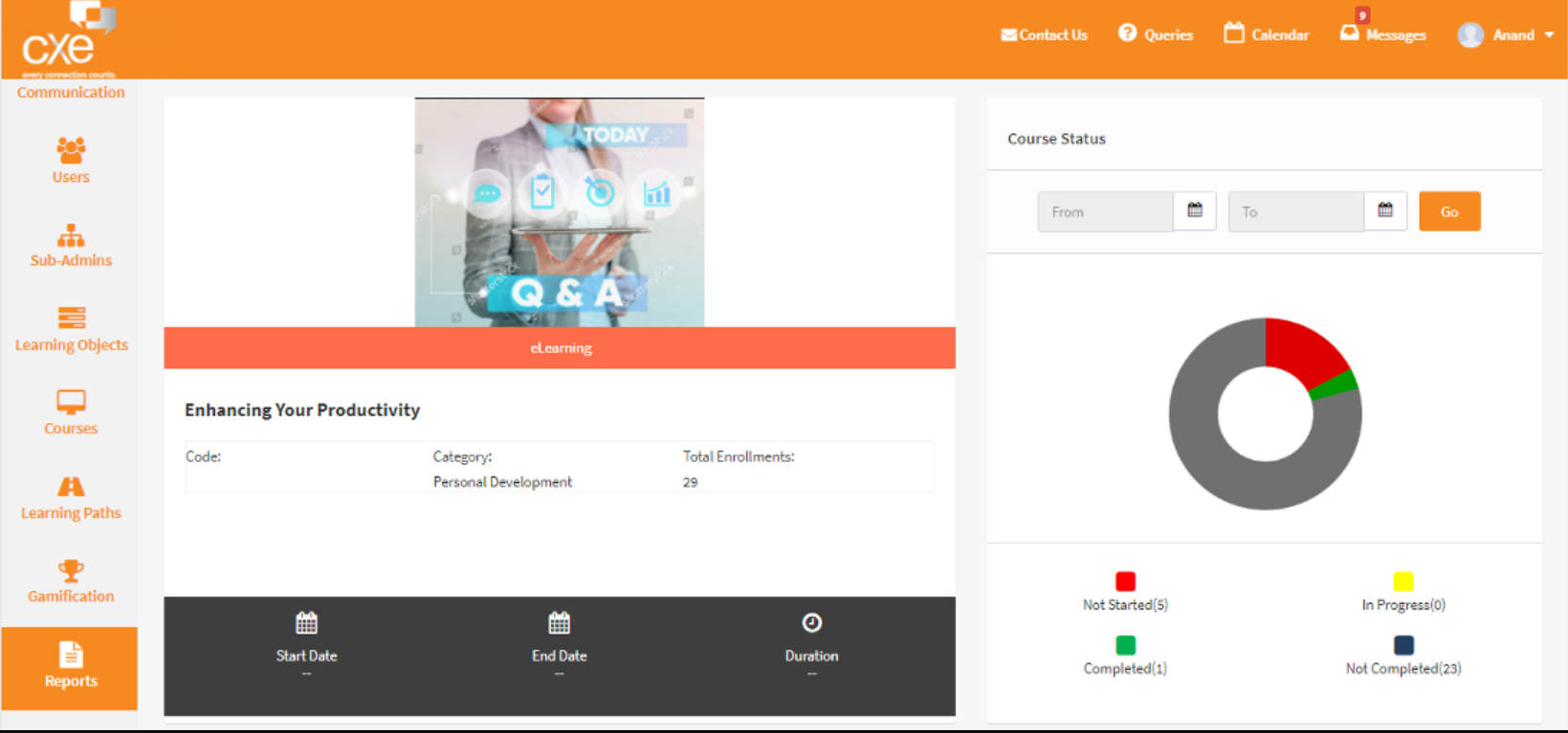Click the course Q & A thumbnail image
Image resolution: width=1568 pixels, height=733 pixels.
(x=560, y=212)
